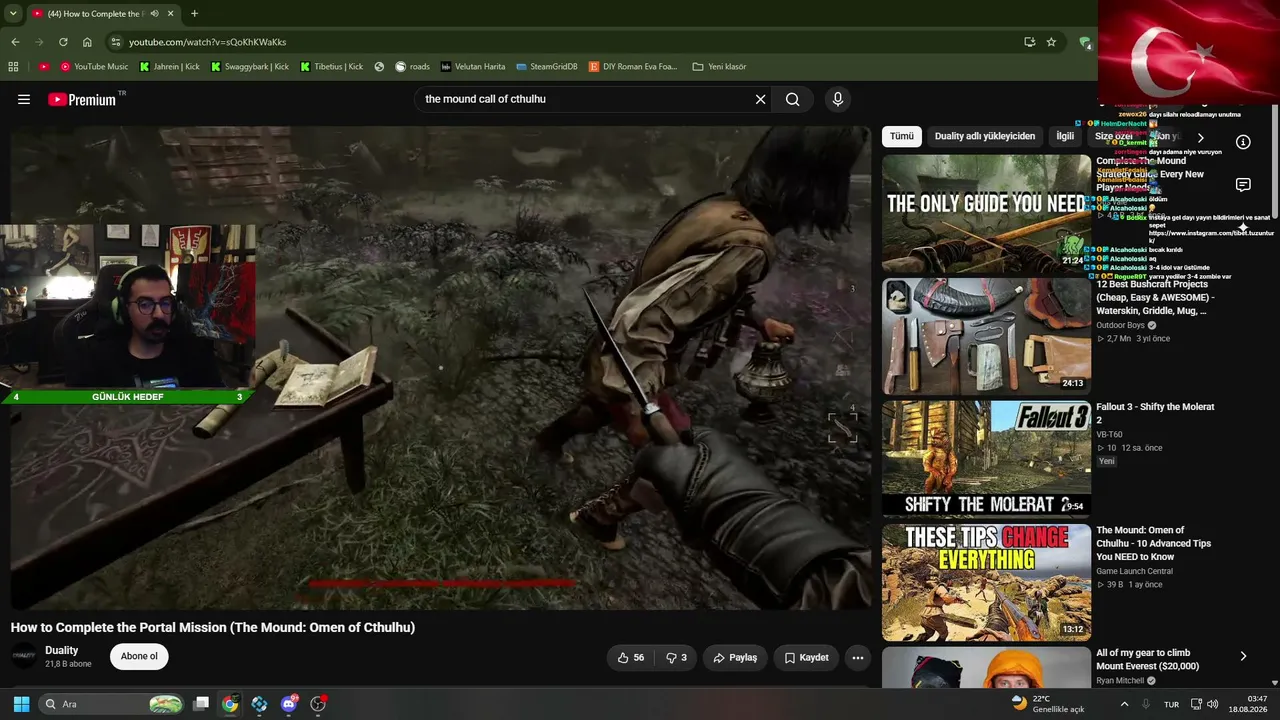1280x720 pixels.
Task: Open a new browser tab
Action: (x=194, y=14)
